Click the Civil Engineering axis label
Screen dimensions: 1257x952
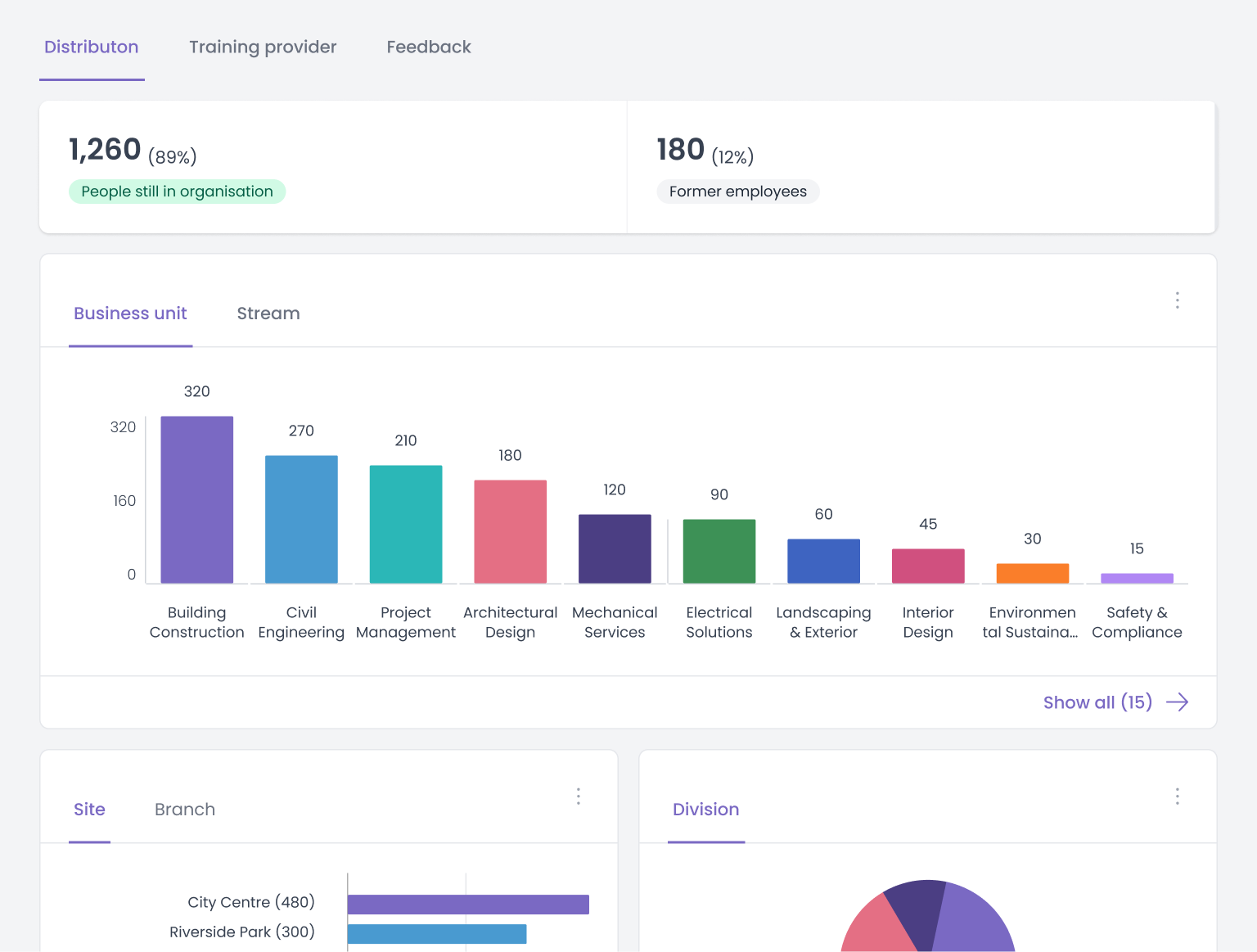(301, 622)
